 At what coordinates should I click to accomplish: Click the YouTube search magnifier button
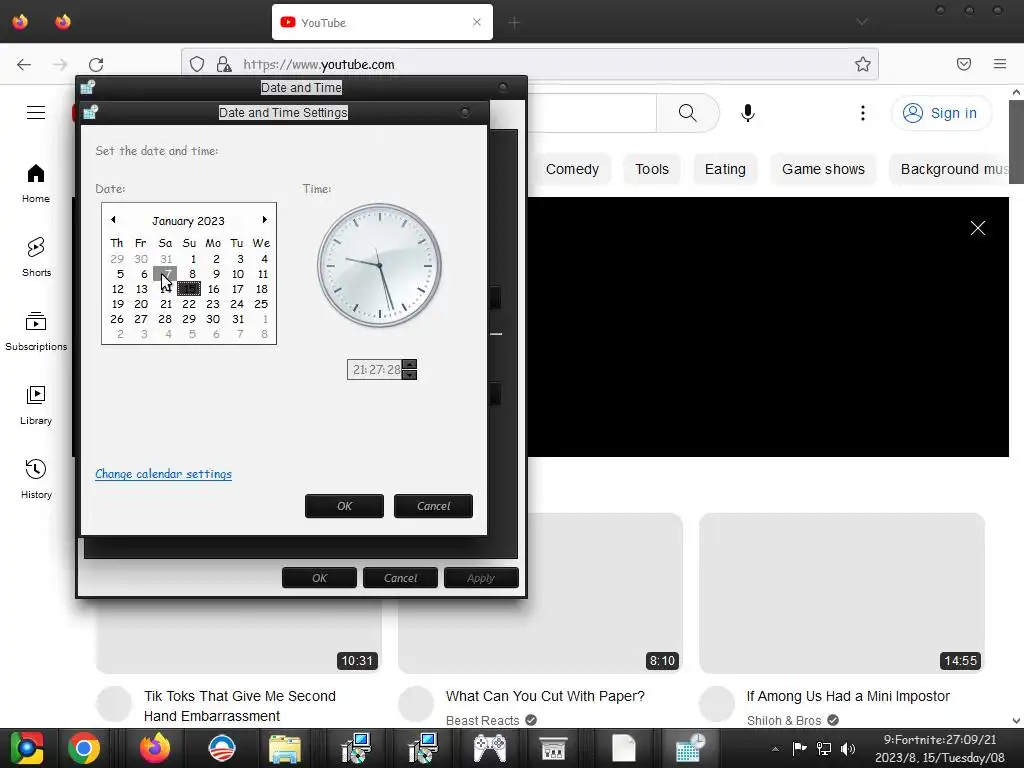click(x=688, y=113)
